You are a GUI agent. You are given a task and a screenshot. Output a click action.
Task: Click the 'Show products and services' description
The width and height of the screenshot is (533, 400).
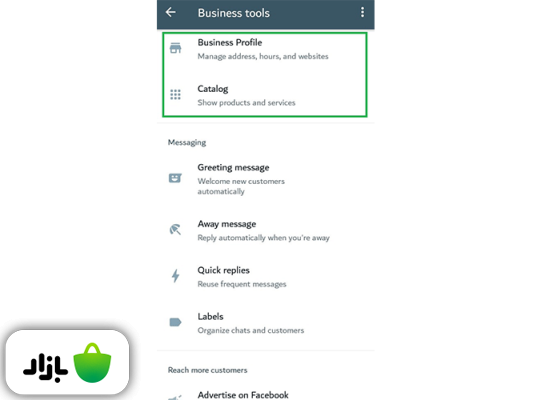point(246,103)
